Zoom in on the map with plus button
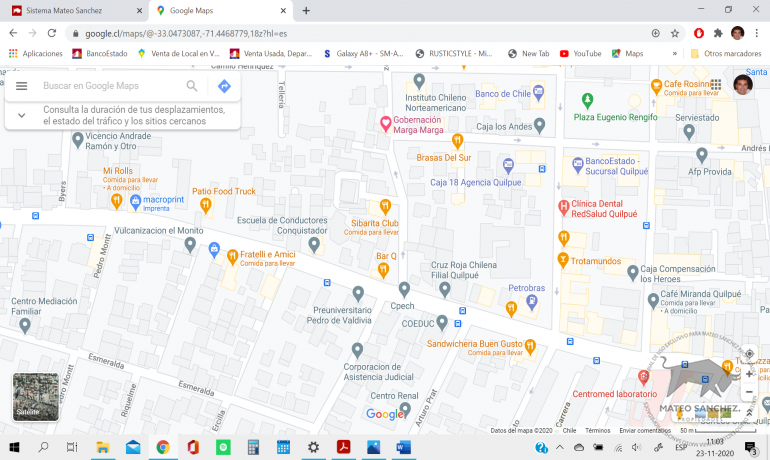 coord(749,374)
